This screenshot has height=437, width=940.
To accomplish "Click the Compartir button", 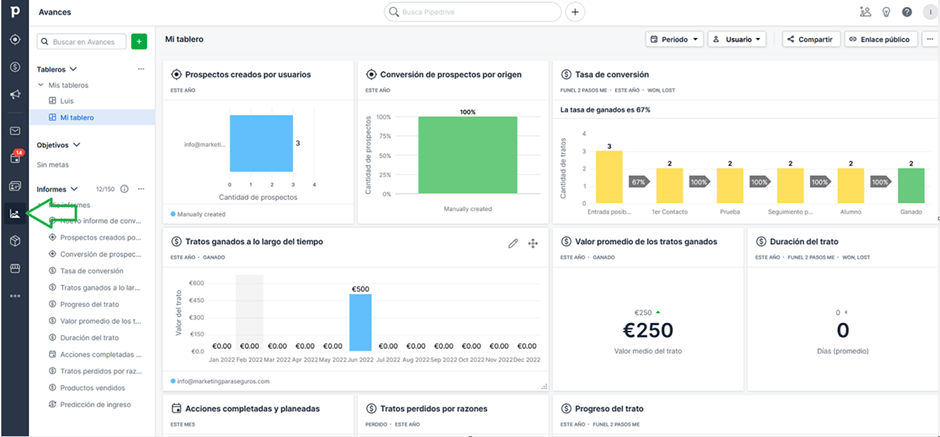I will [811, 40].
